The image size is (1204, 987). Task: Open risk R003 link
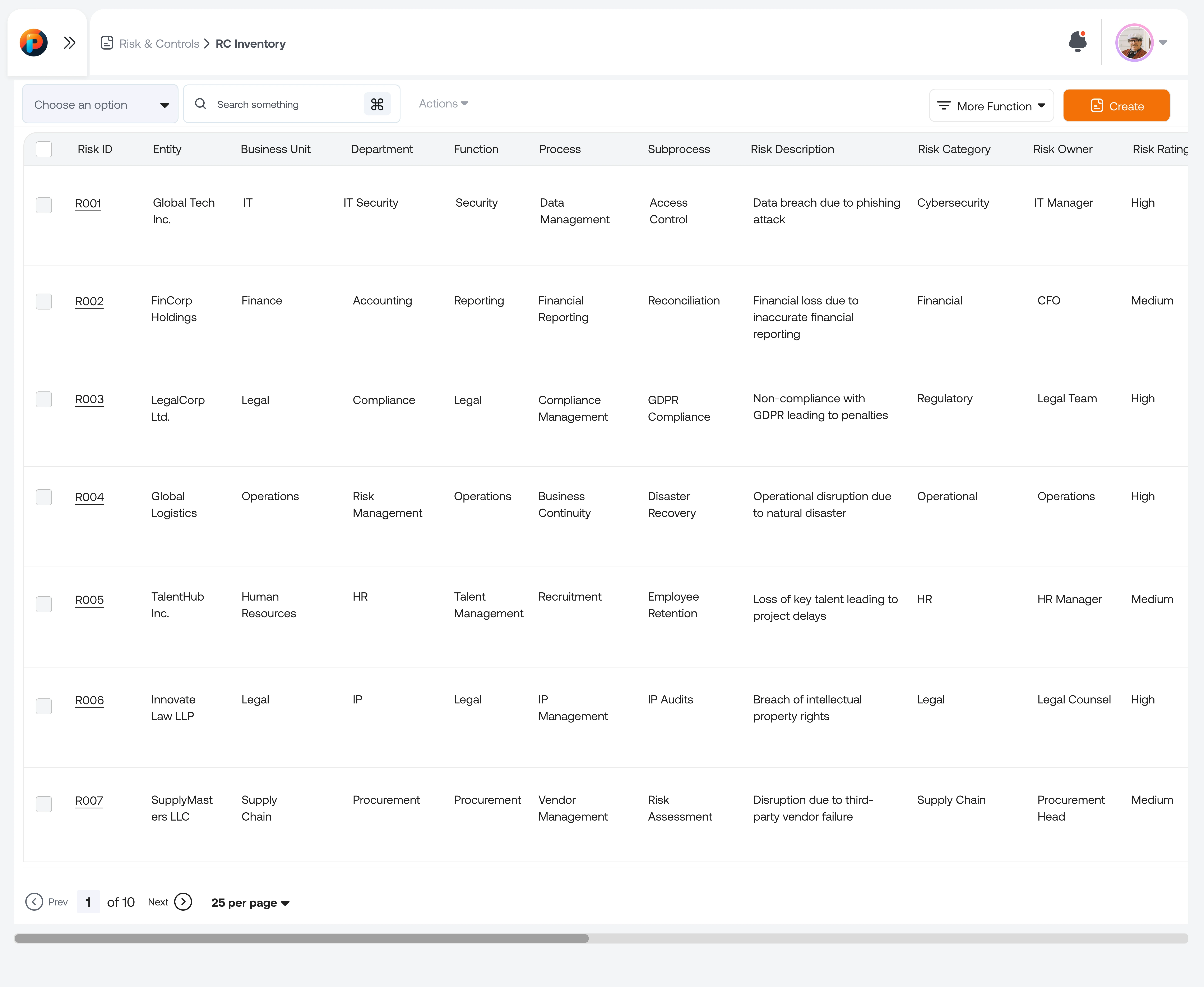pos(89,399)
